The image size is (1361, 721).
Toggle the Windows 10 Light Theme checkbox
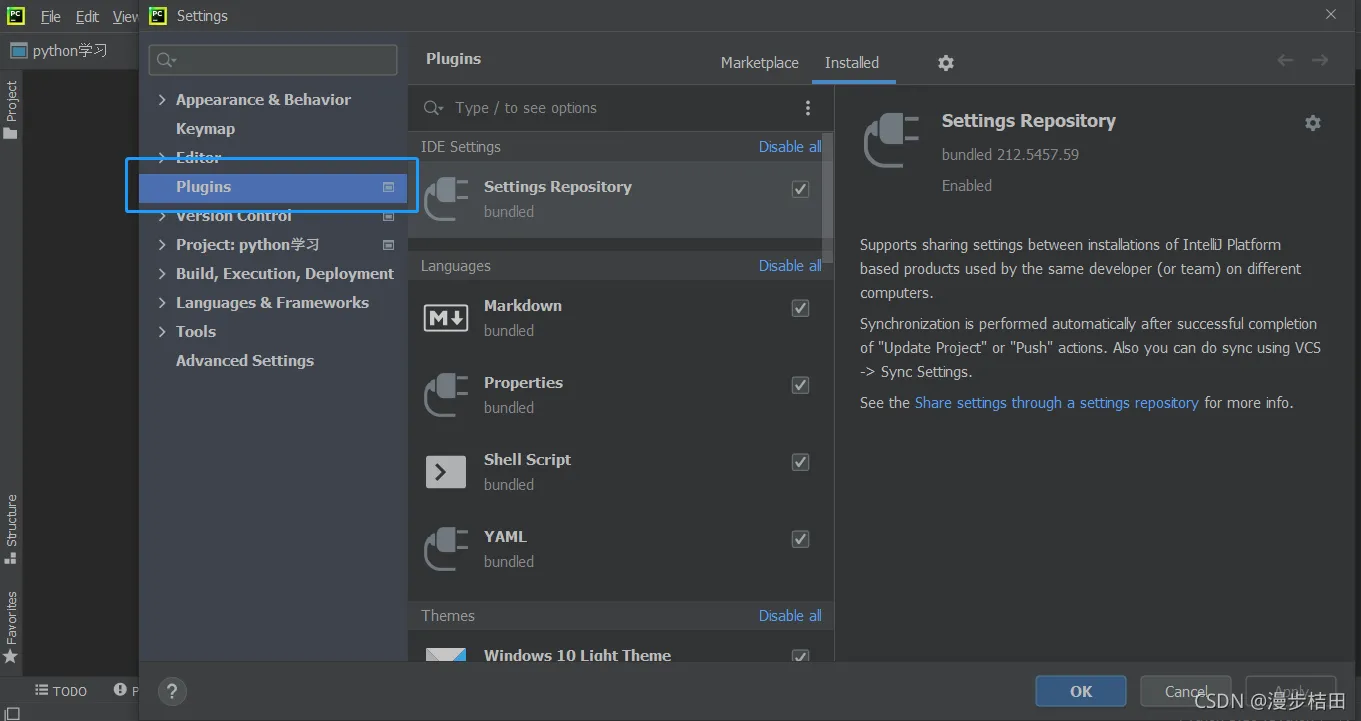[x=800, y=656]
